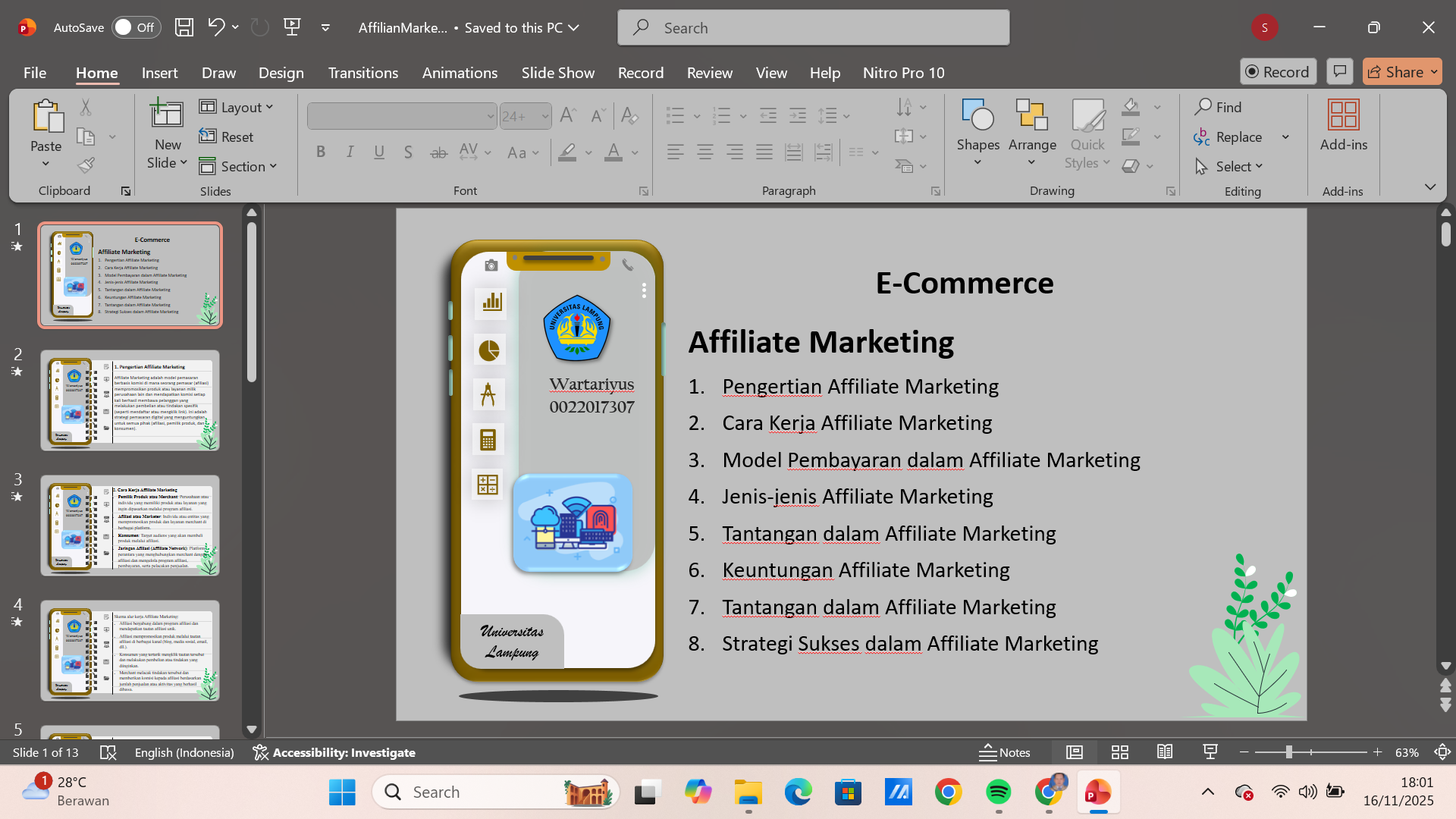The width and height of the screenshot is (1456, 819).
Task: Toggle Normal view button in status bar
Action: click(1074, 752)
